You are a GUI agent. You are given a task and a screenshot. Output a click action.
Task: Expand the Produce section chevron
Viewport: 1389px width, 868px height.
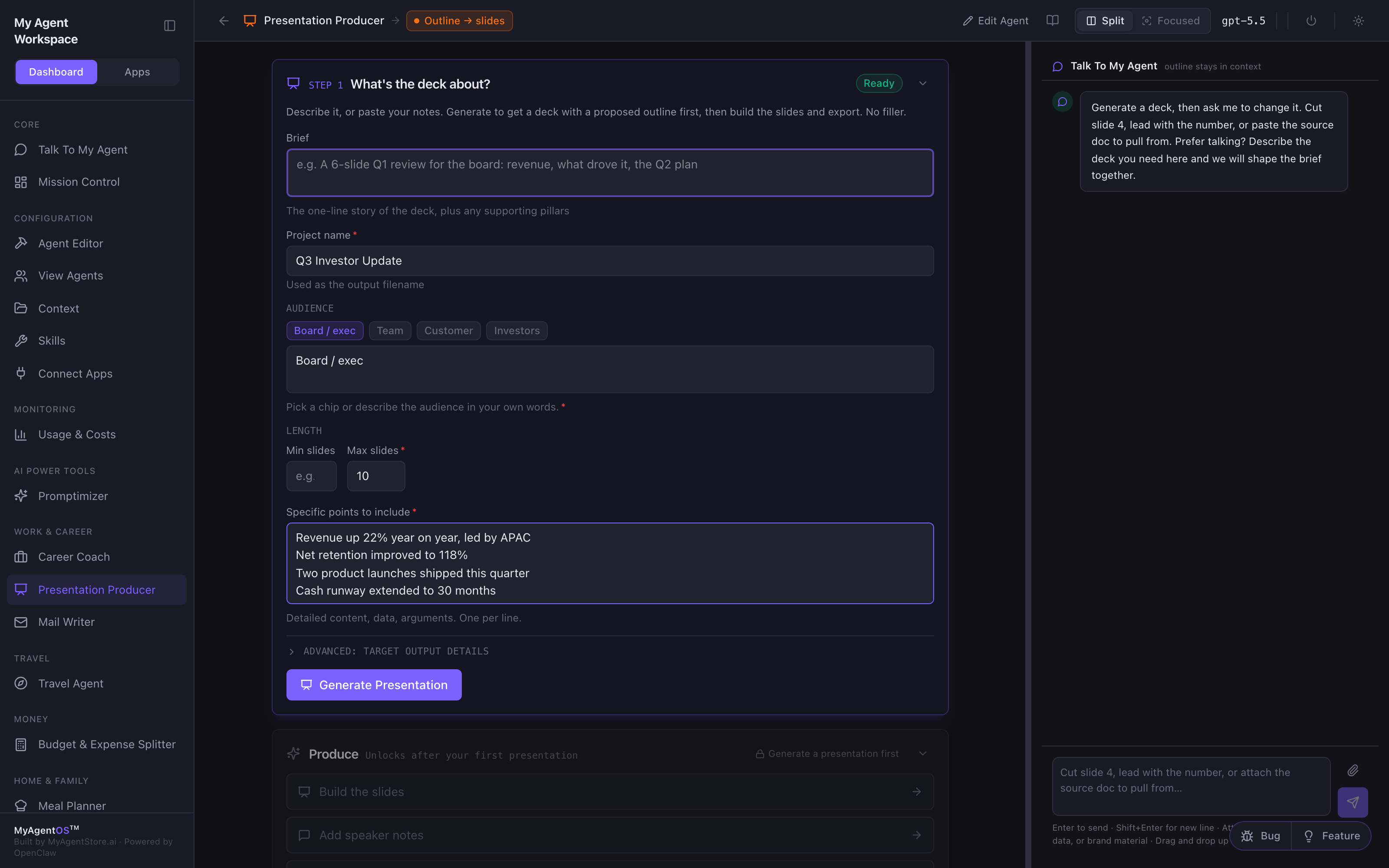coord(923,754)
